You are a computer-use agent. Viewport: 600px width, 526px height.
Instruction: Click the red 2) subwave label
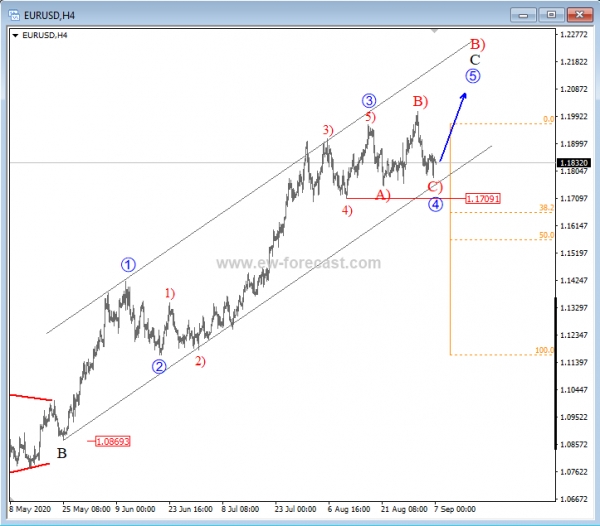[200, 361]
